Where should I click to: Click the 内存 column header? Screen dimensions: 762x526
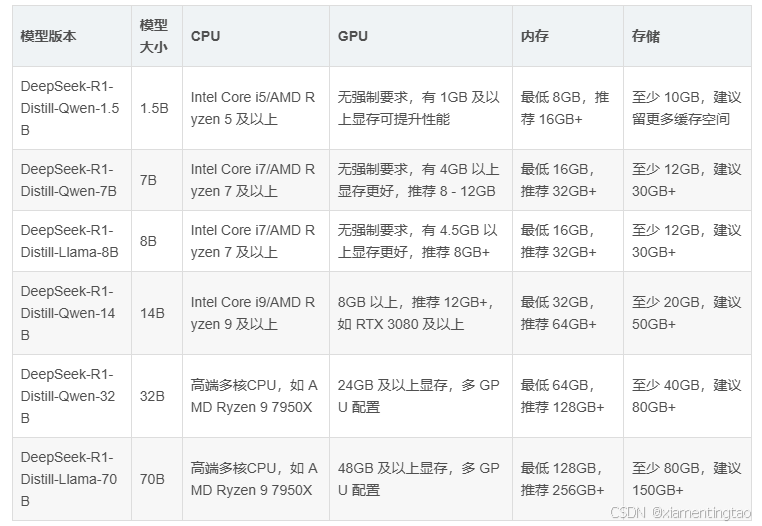(x=568, y=36)
